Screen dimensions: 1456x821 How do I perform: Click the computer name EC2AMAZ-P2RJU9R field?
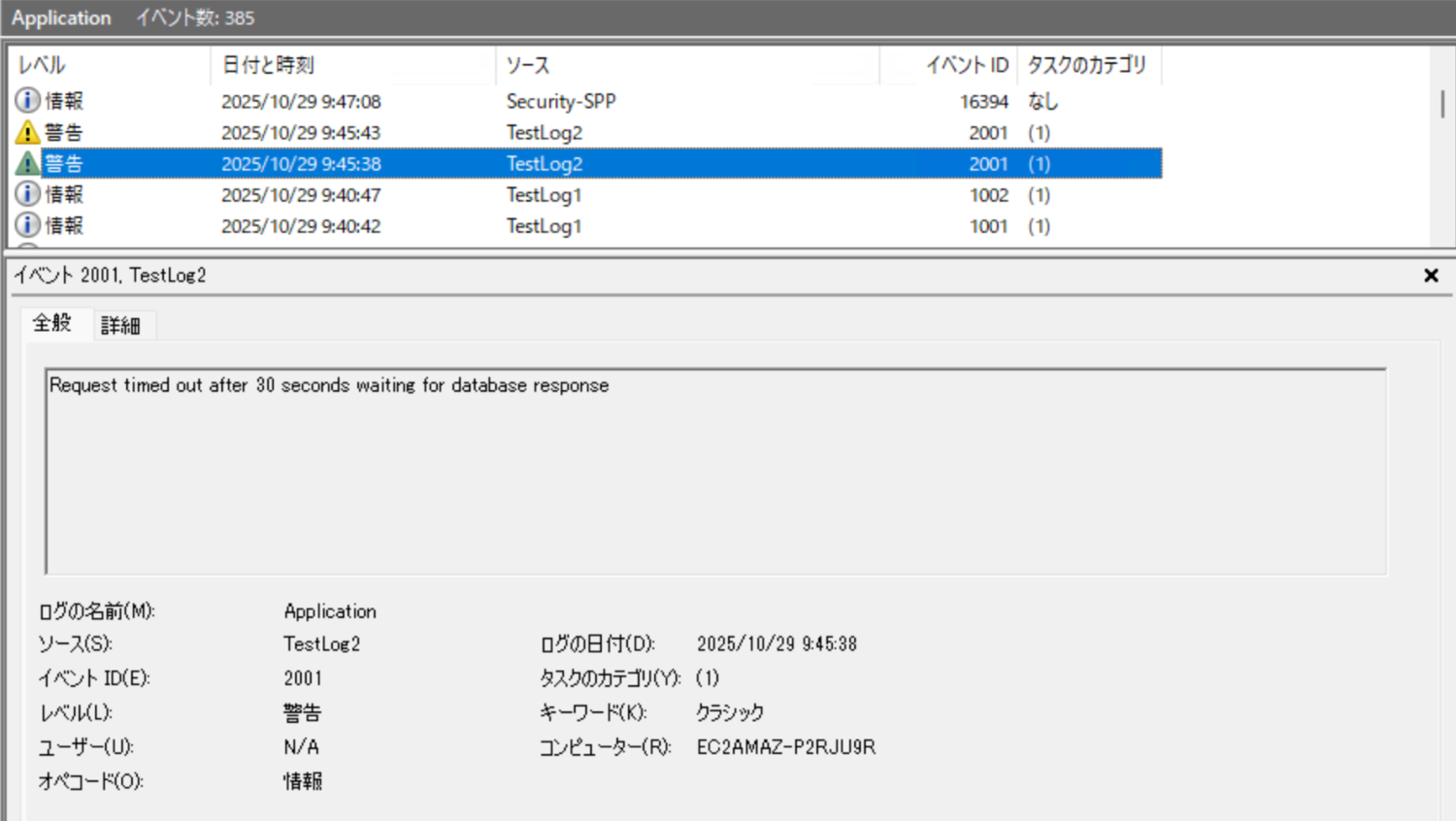pyautogui.click(x=785, y=747)
